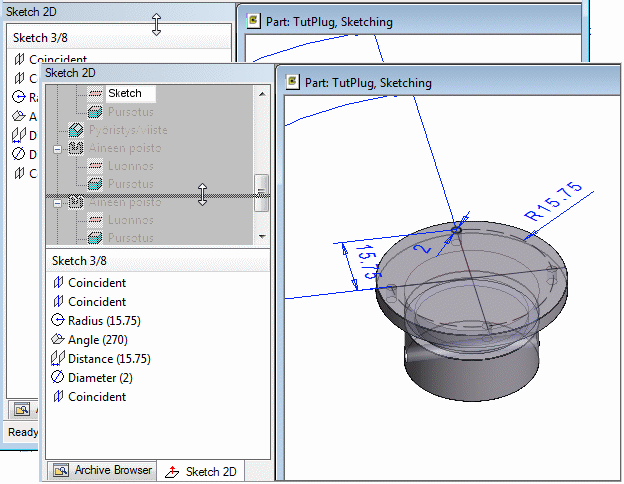Click the horizontal splitter bar between panes

pos(150,194)
